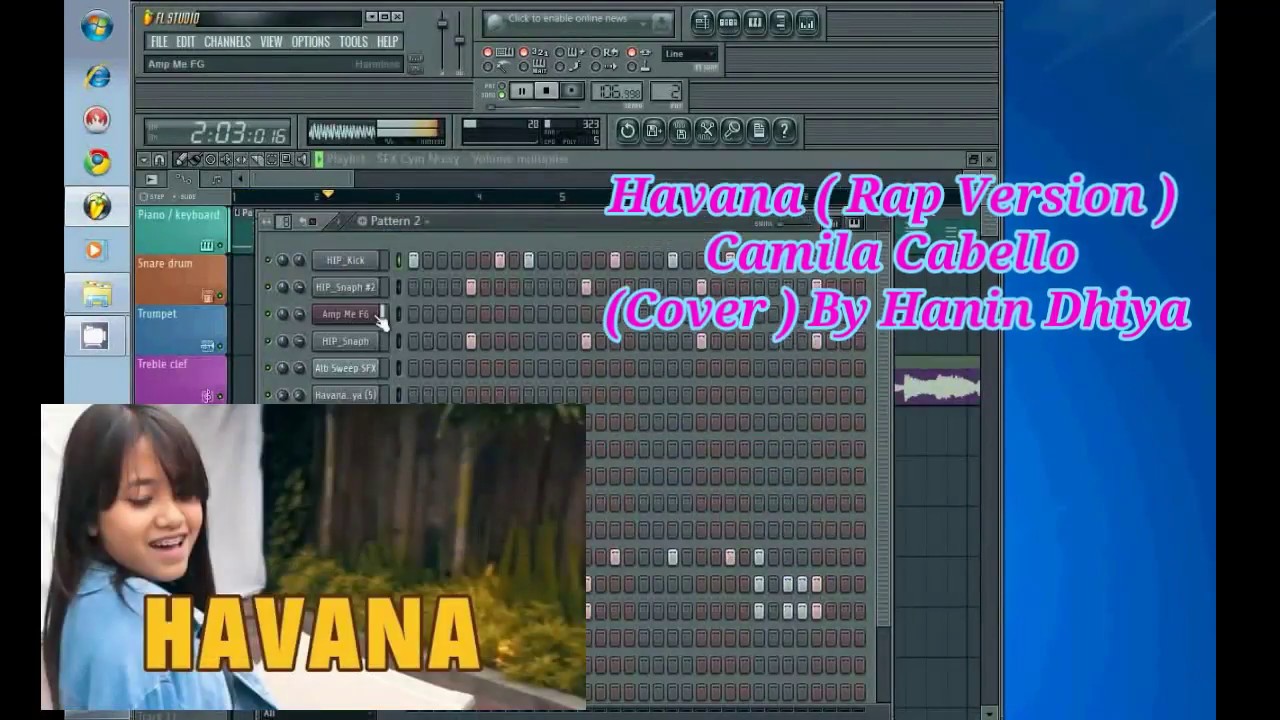Mute the Amp Me FG channel LED

(x=267, y=314)
